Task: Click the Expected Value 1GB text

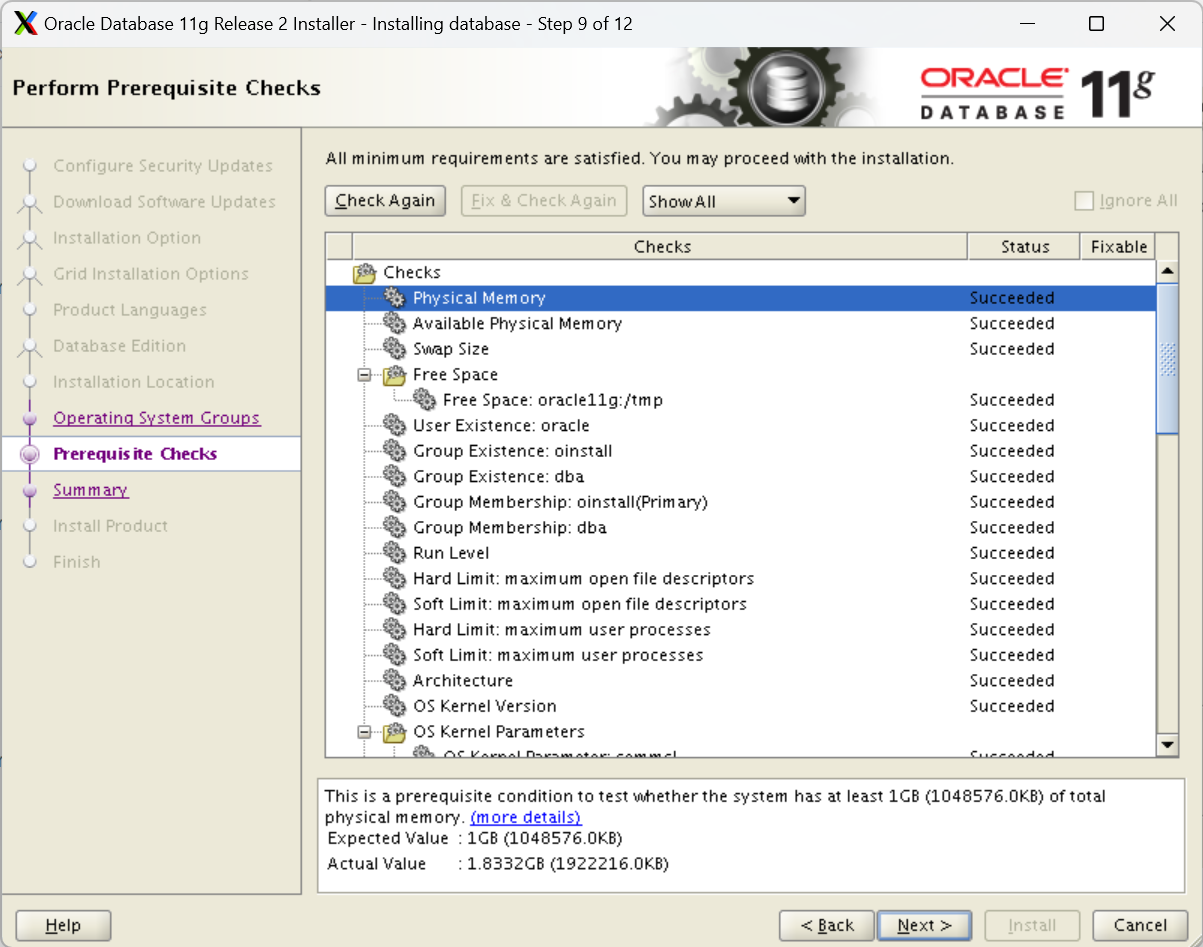Action: pyautogui.click(x=545, y=838)
